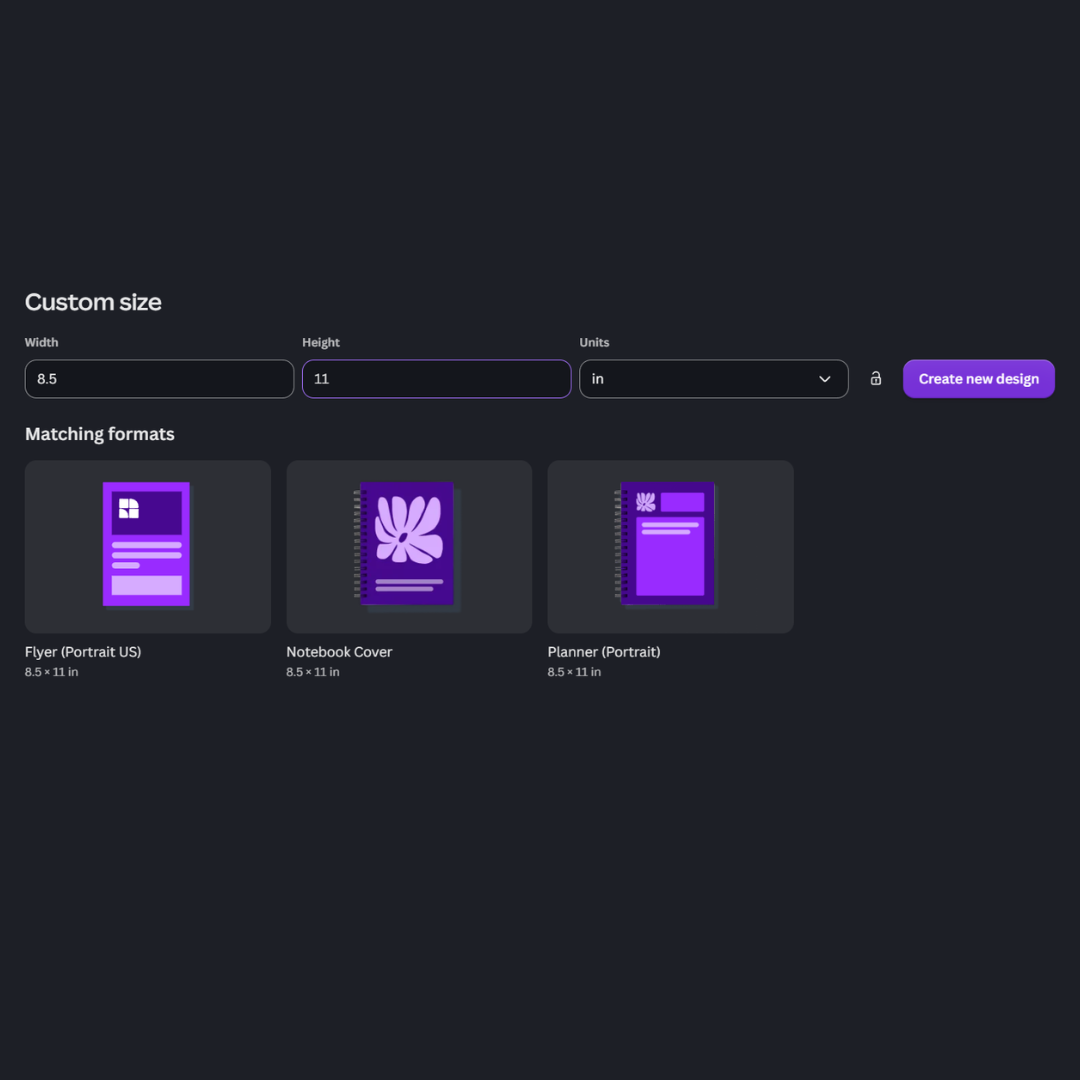1080x1080 pixels.
Task: Click the "Notebook Cover" label
Action: pos(339,652)
